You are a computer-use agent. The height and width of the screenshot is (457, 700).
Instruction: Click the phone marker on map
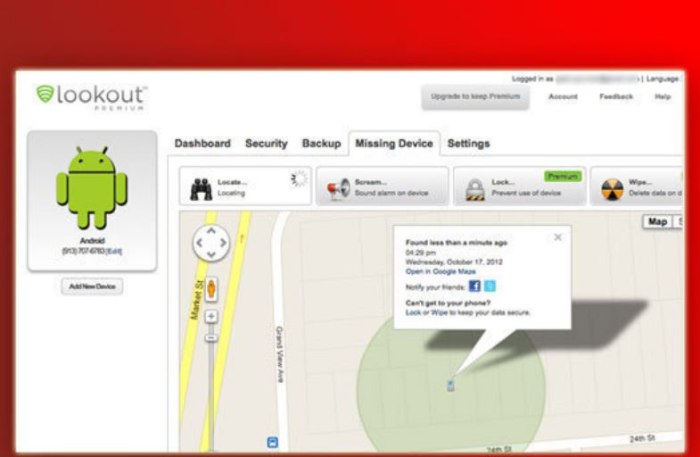pos(451,385)
